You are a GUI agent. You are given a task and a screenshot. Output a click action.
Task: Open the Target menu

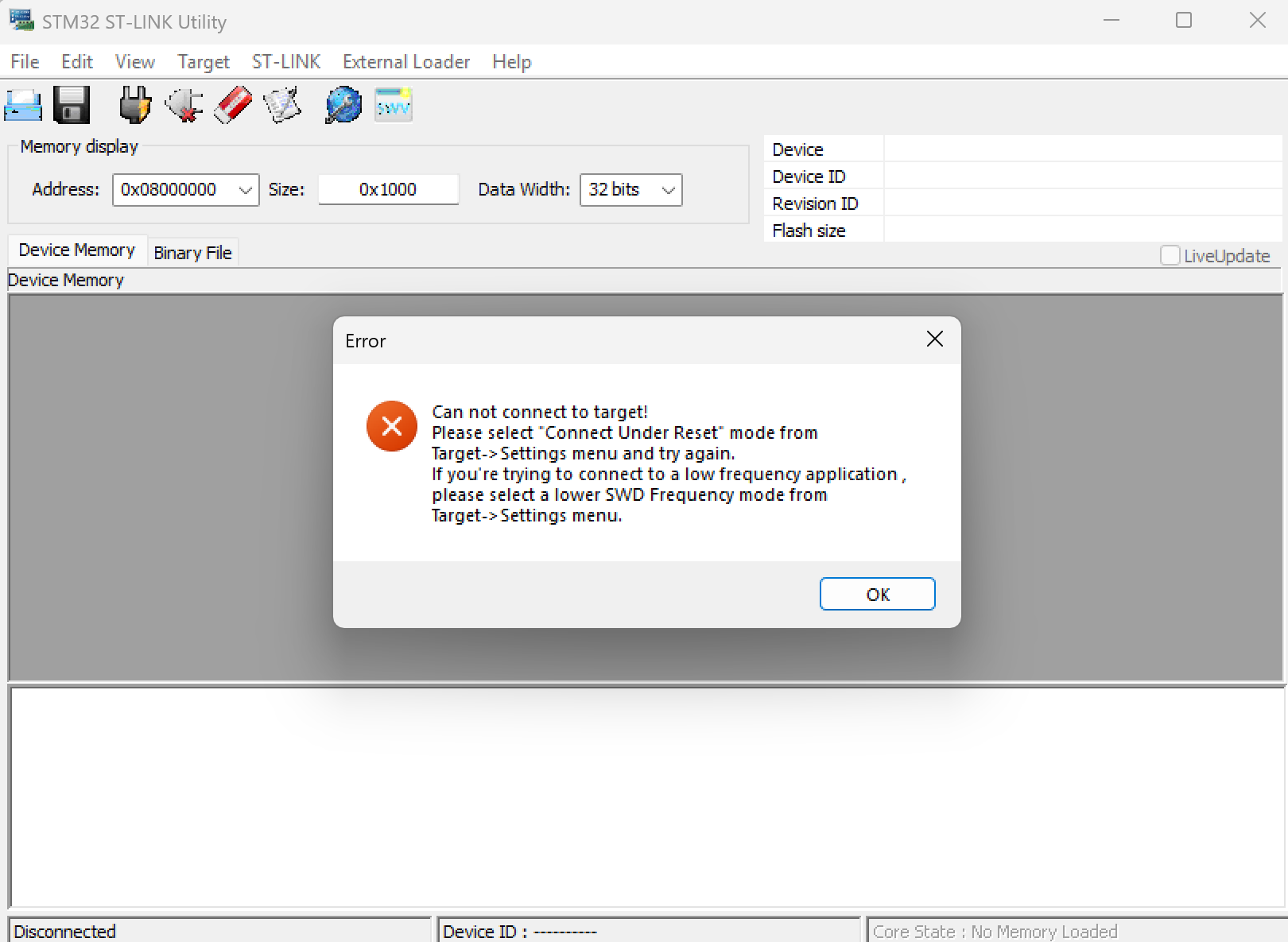point(203,61)
